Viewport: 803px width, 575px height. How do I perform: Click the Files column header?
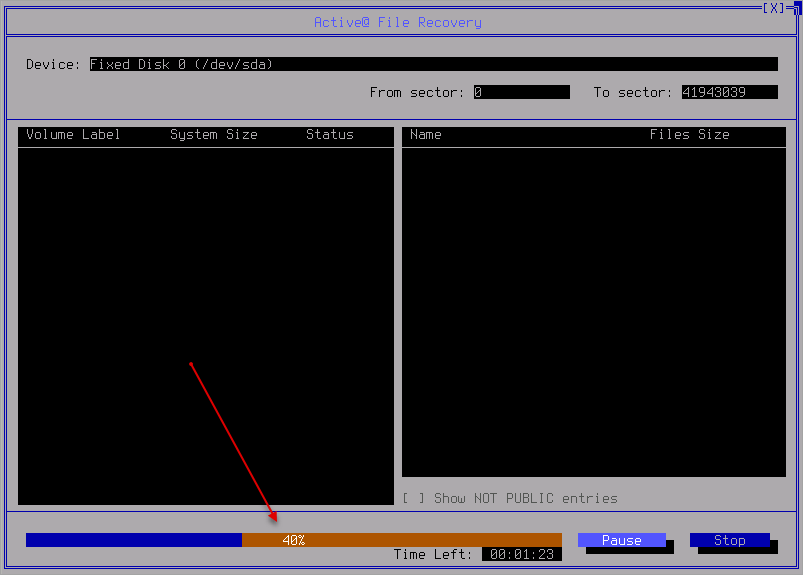pos(669,135)
